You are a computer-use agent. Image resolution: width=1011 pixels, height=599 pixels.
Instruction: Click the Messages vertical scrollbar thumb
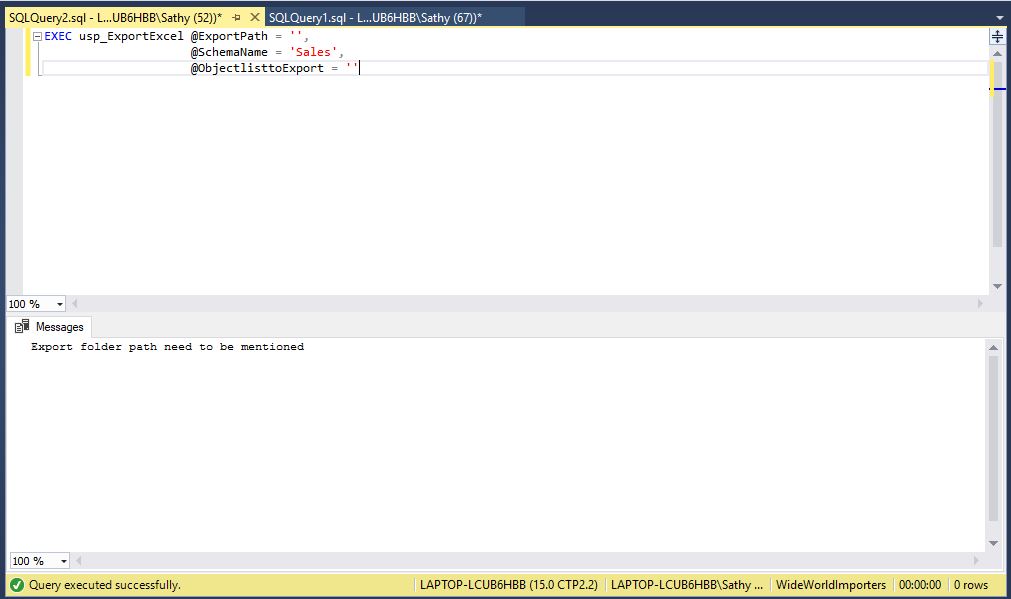[x=994, y=438]
